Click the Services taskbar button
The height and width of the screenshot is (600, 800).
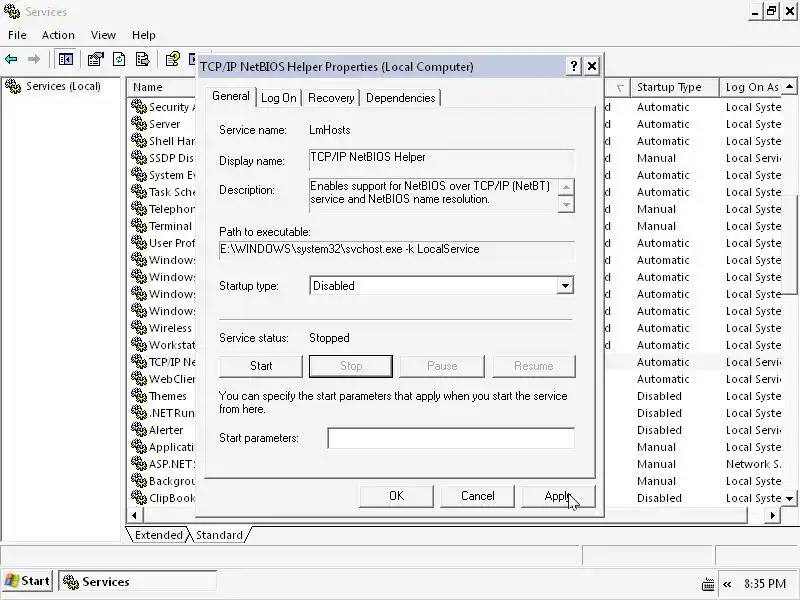pos(138,582)
